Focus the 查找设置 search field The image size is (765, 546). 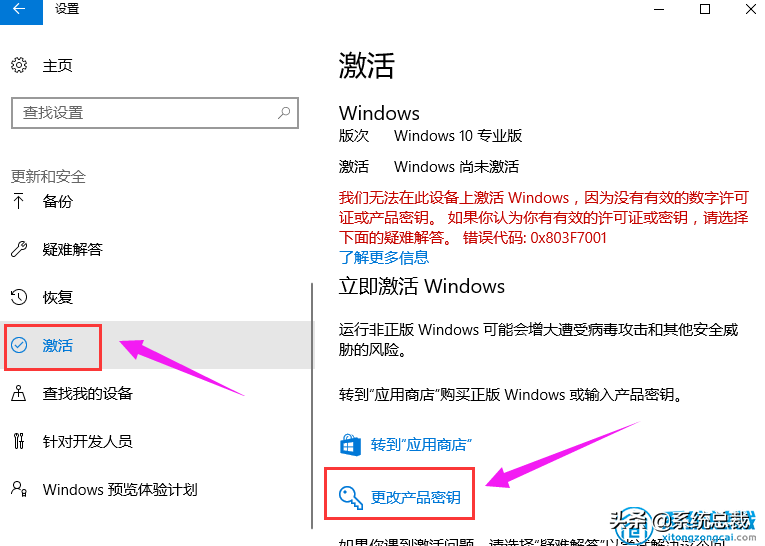(155, 113)
